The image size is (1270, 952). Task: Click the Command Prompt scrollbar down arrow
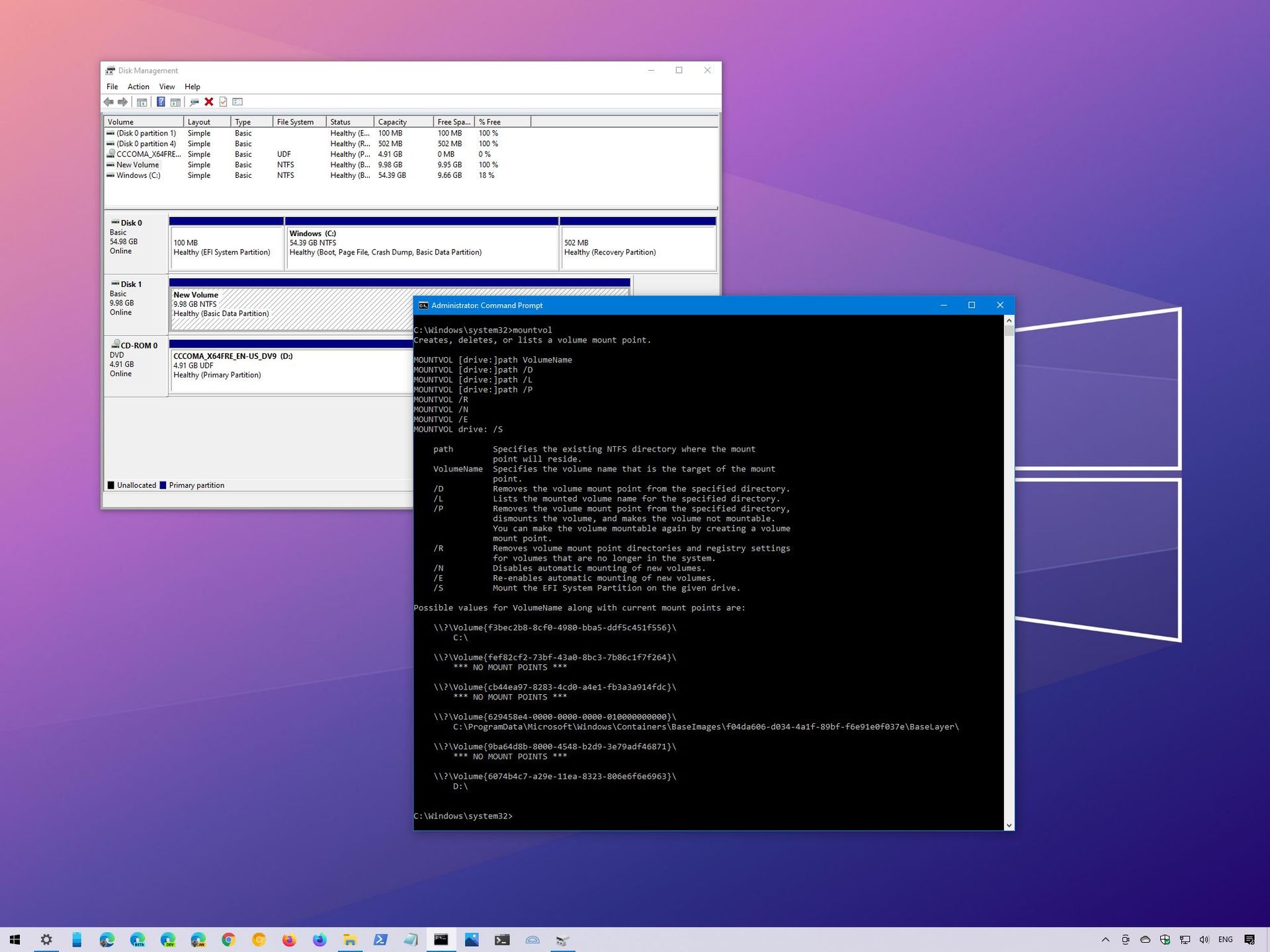tap(1008, 825)
